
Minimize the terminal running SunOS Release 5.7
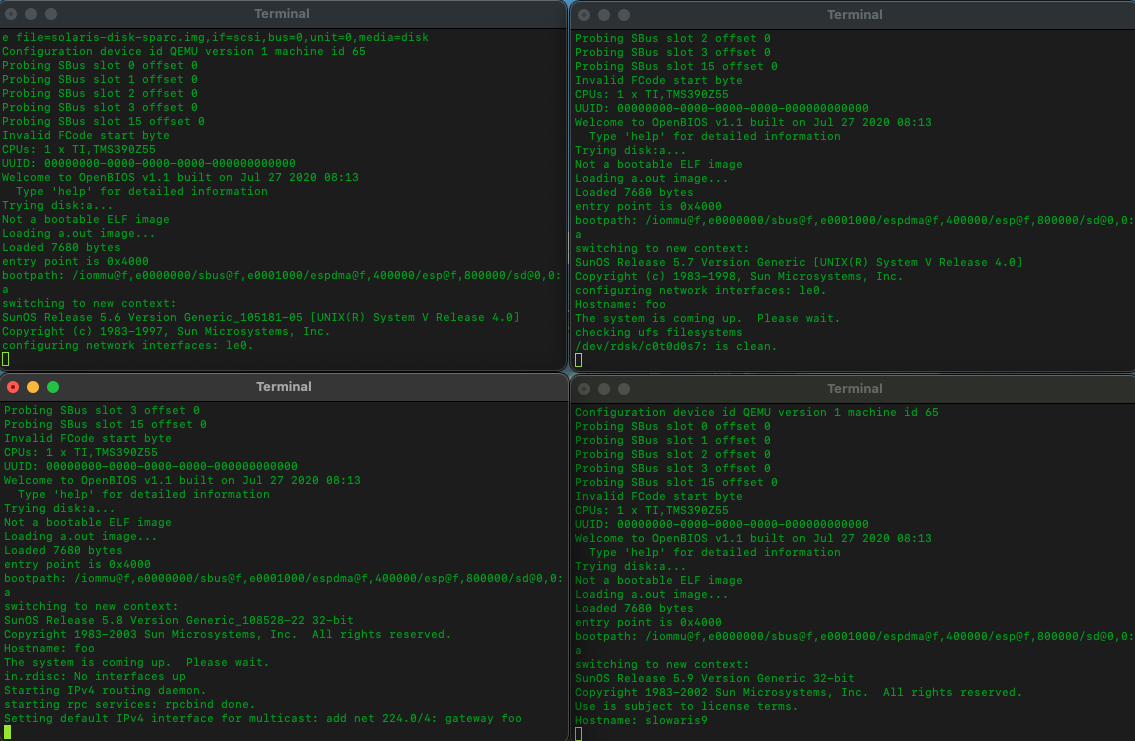pos(604,15)
